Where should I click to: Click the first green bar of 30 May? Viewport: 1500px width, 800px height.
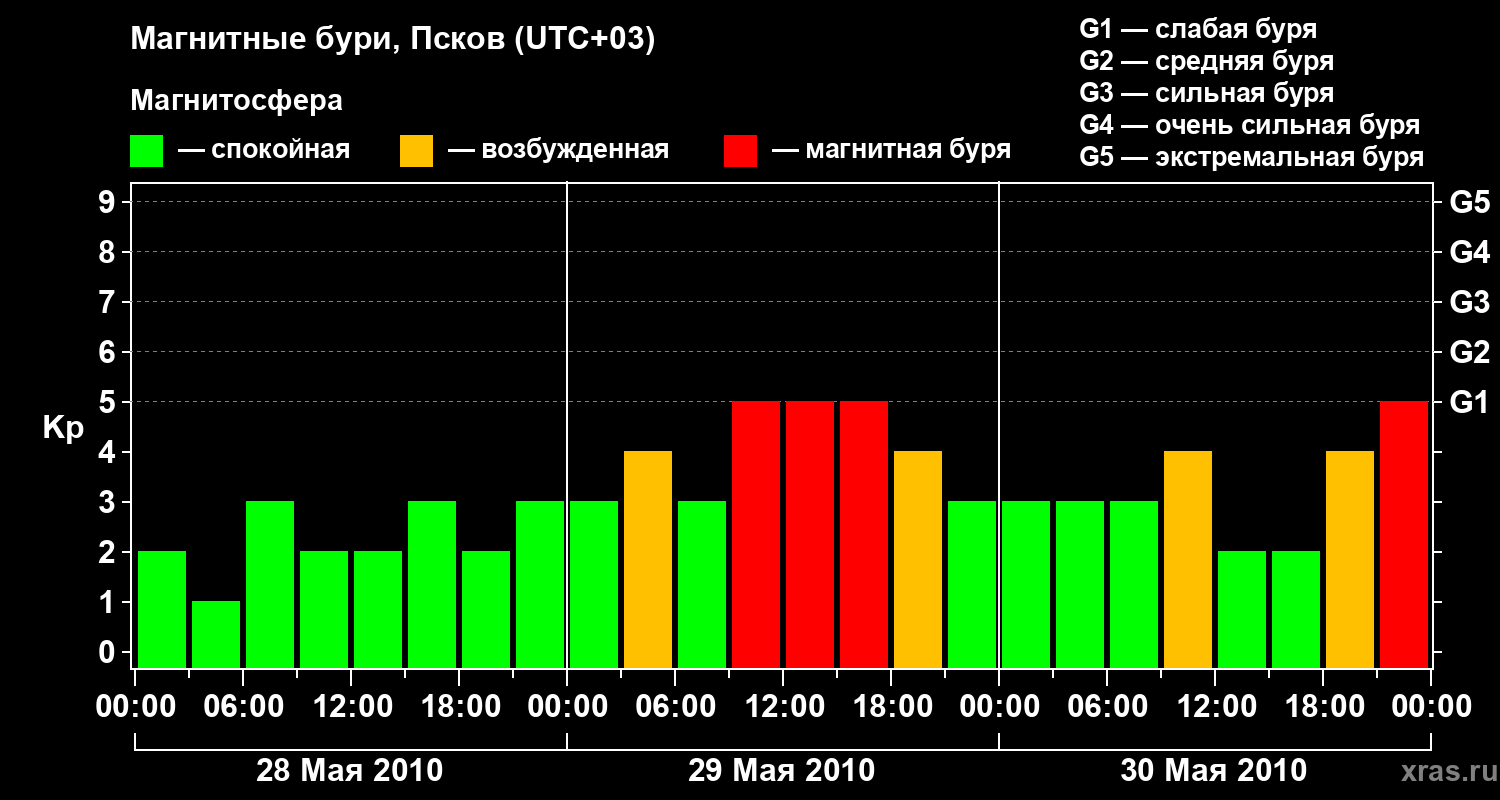click(x=1026, y=584)
